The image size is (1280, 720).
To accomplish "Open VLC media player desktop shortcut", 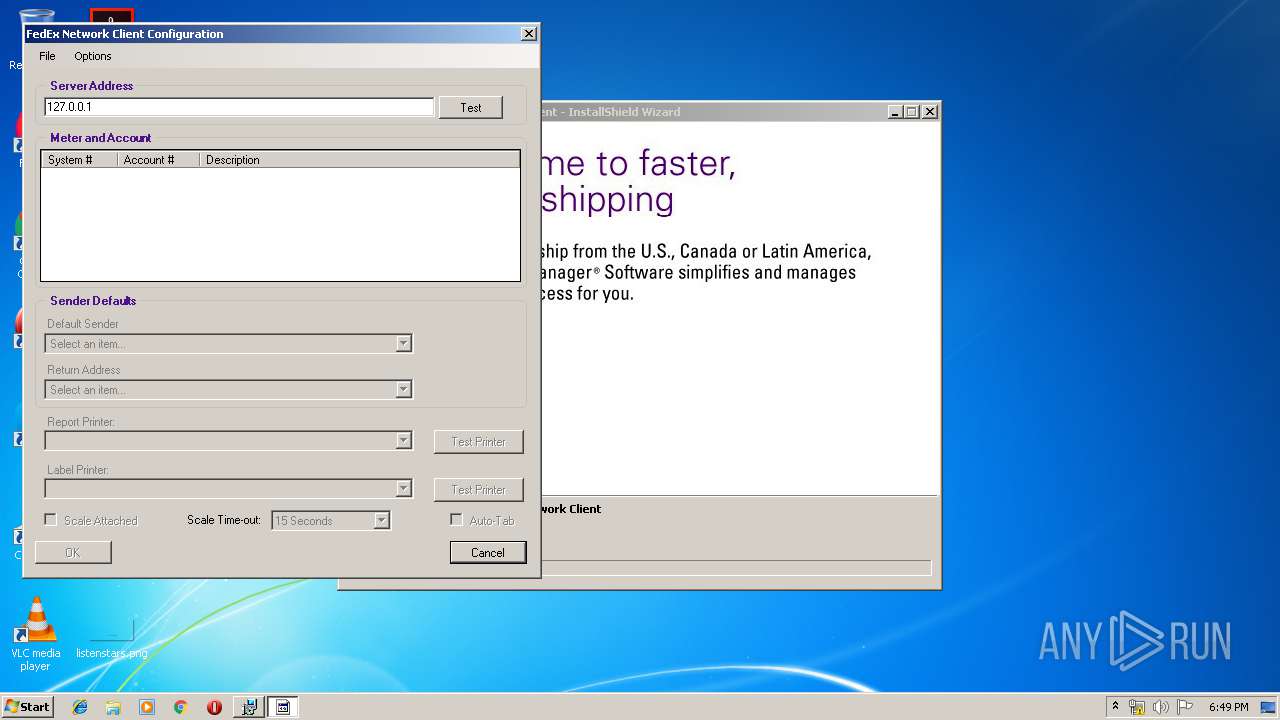I will (x=36, y=634).
